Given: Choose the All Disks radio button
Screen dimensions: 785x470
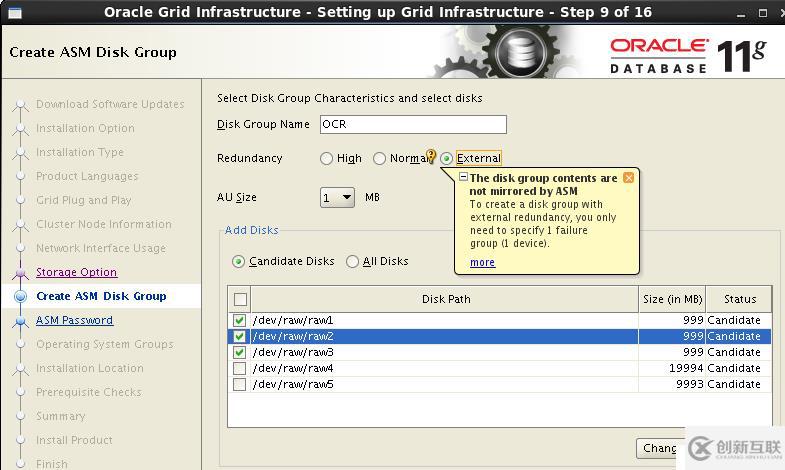Looking at the screenshot, I should click(x=353, y=262).
